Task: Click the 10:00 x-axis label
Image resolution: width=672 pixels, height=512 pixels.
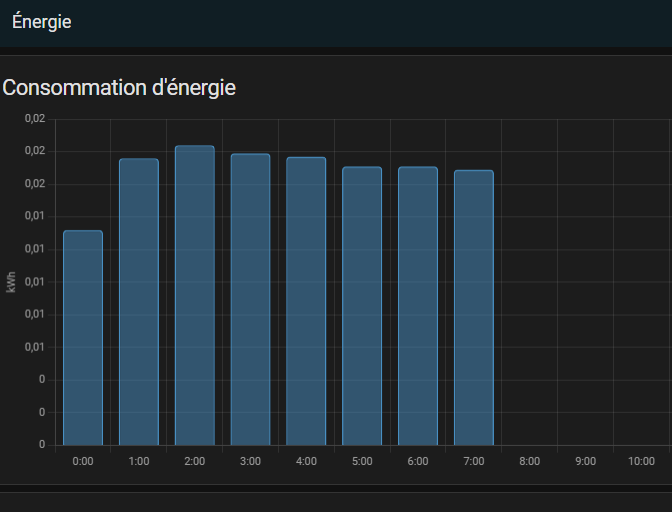Action: click(642, 461)
